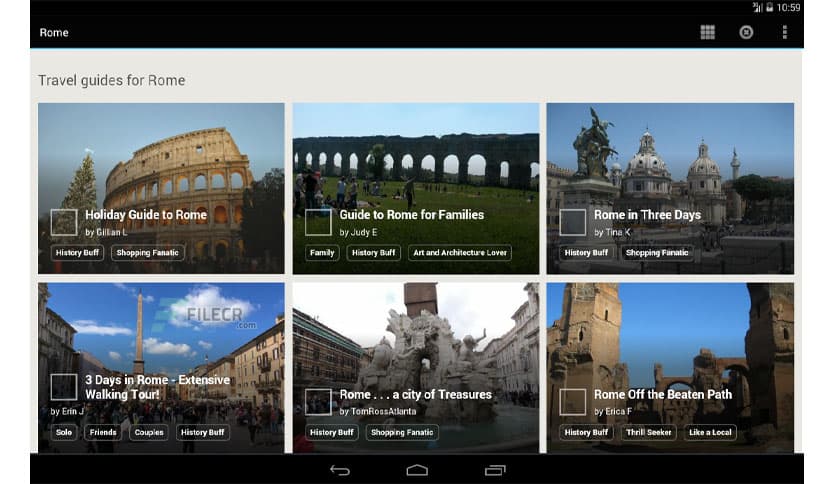The height and width of the screenshot is (484, 836).
Task: Tap the Like a Local tag
Action: click(x=711, y=433)
